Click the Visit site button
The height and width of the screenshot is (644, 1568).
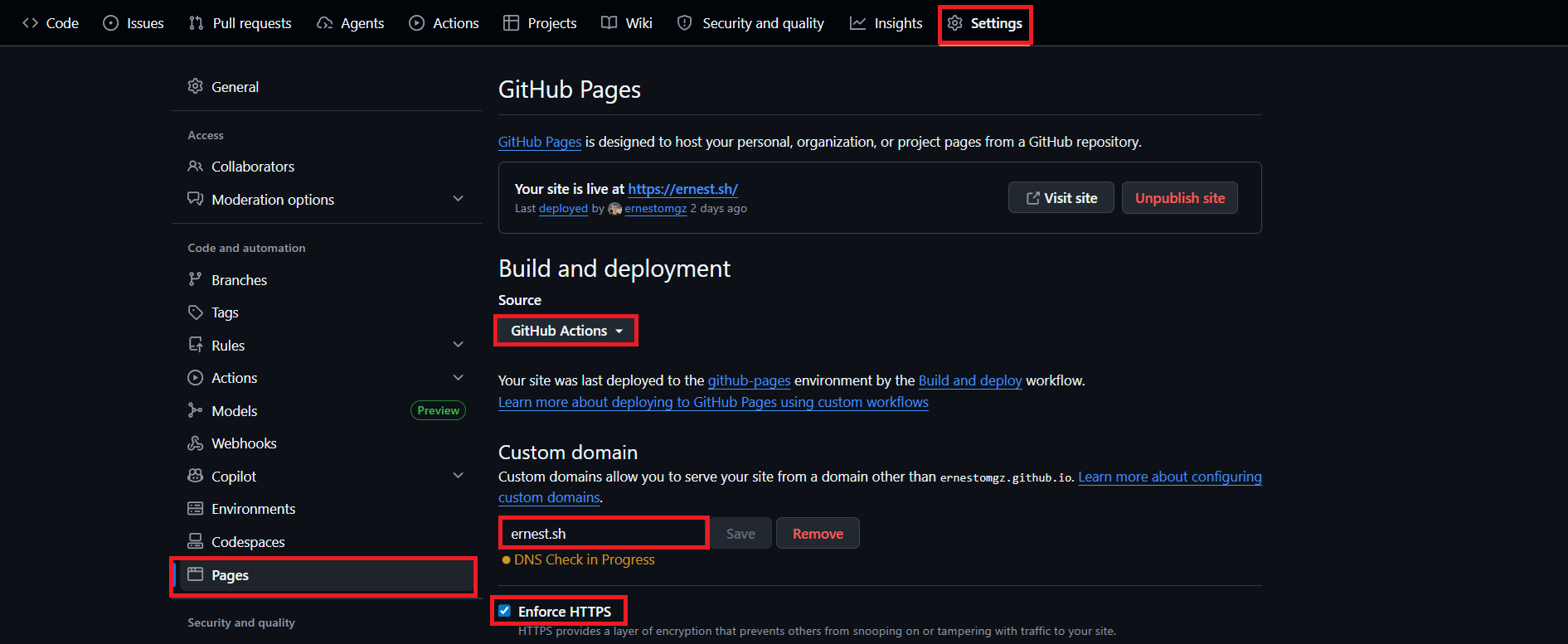[1061, 198]
